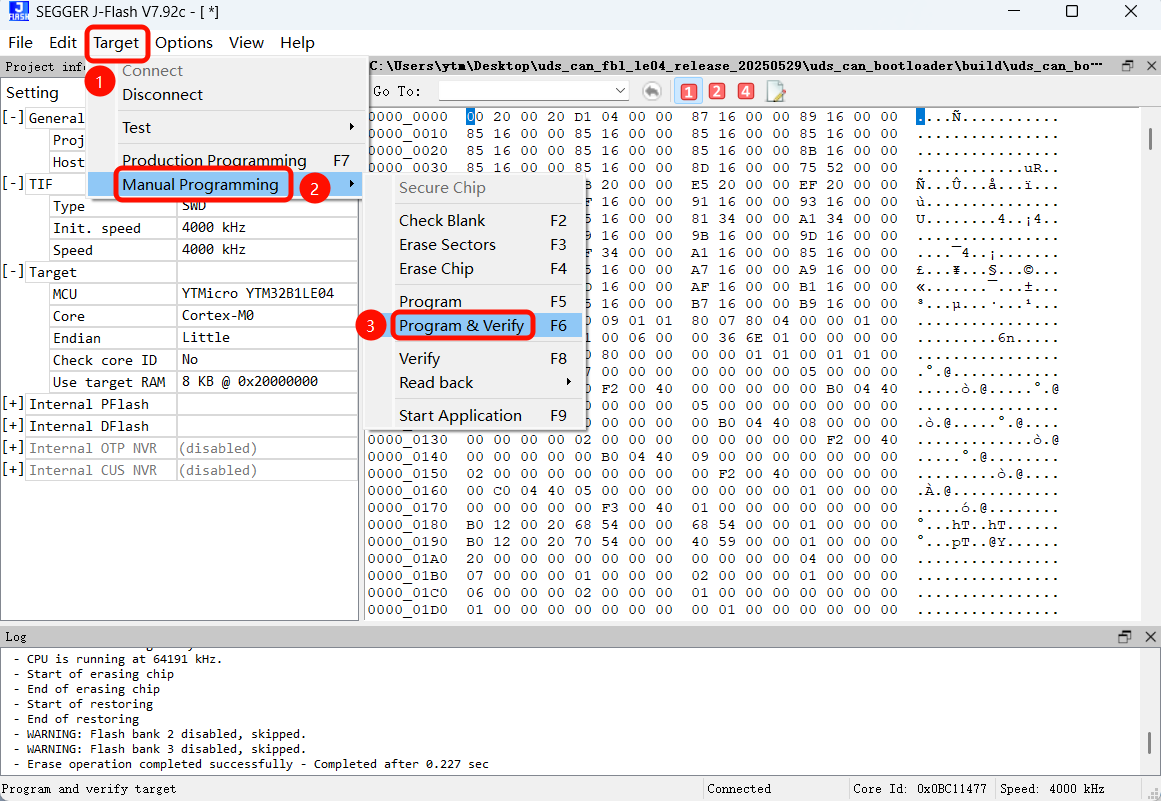1161x801 pixels.
Task: Open the View menu
Action: [x=245, y=43]
